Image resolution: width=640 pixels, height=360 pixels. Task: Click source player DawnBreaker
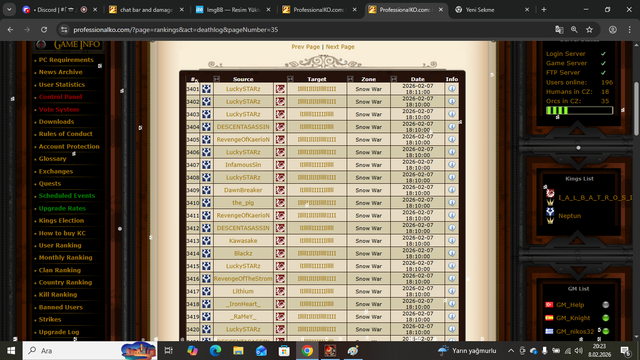click(x=243, y=190)
